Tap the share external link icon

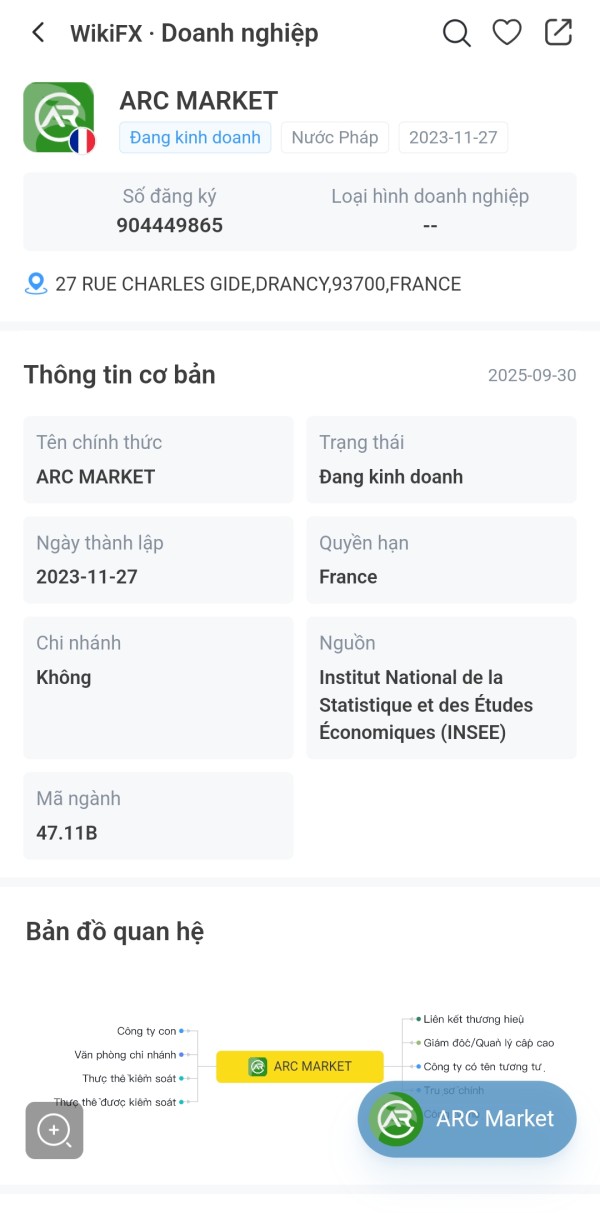click(558, 33)
